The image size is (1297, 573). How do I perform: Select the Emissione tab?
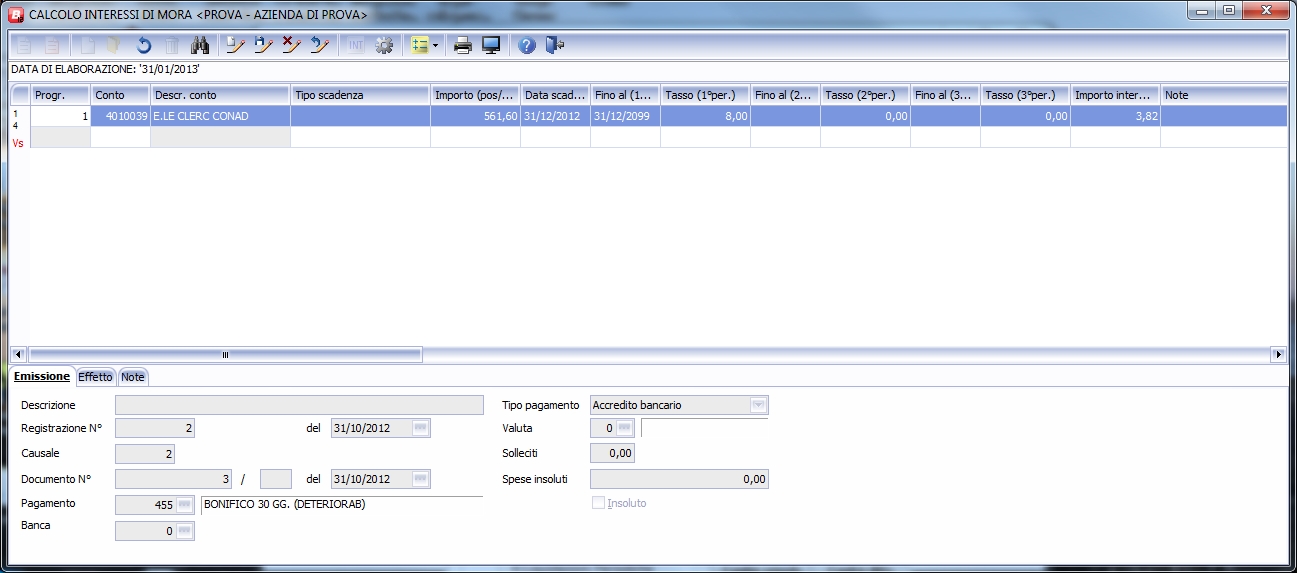[x=41, y=376]
